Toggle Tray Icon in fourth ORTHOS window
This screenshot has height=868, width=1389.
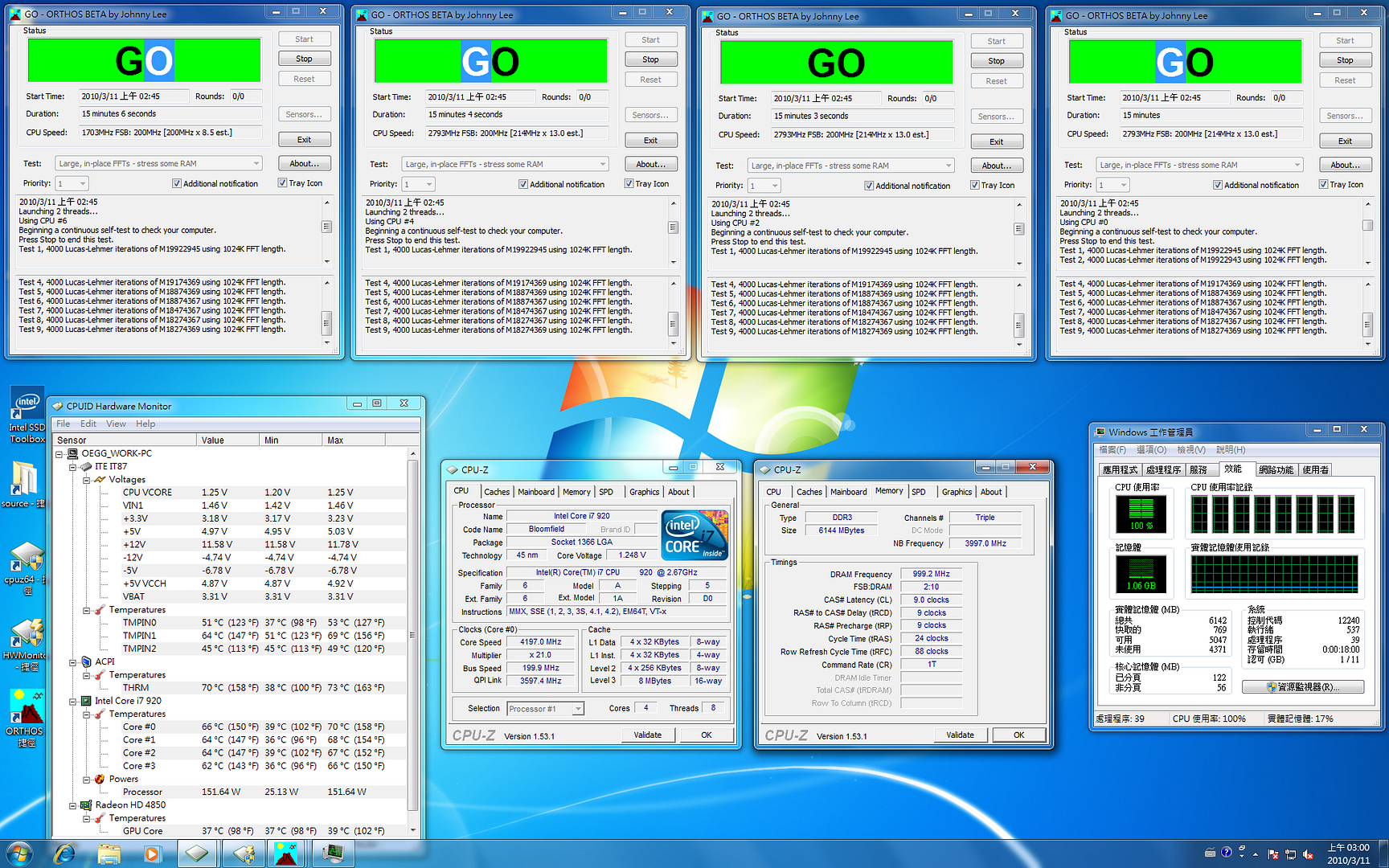[x=1323, y=184]
